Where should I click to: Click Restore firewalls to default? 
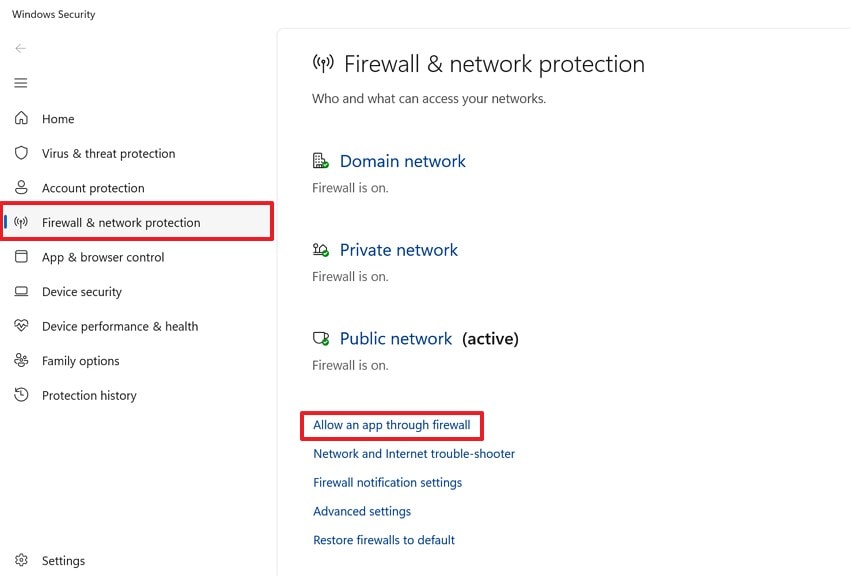coord(383,539)
